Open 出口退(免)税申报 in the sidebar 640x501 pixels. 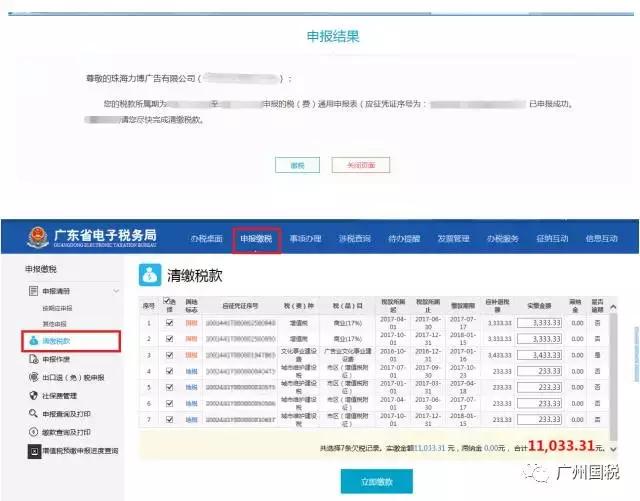click(x=73, y=378)
